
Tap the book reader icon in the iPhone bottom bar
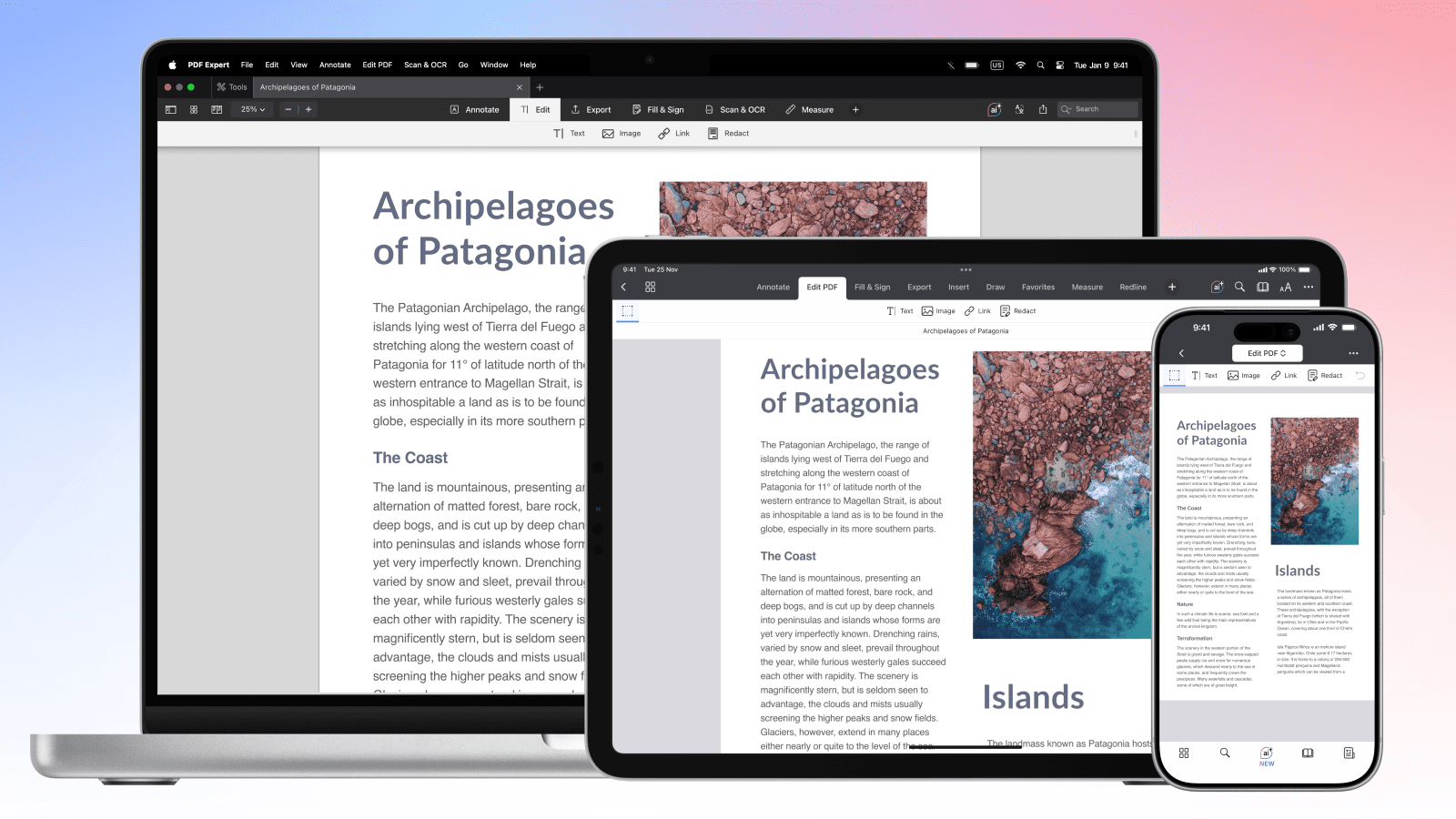[x=1308, y=753]
